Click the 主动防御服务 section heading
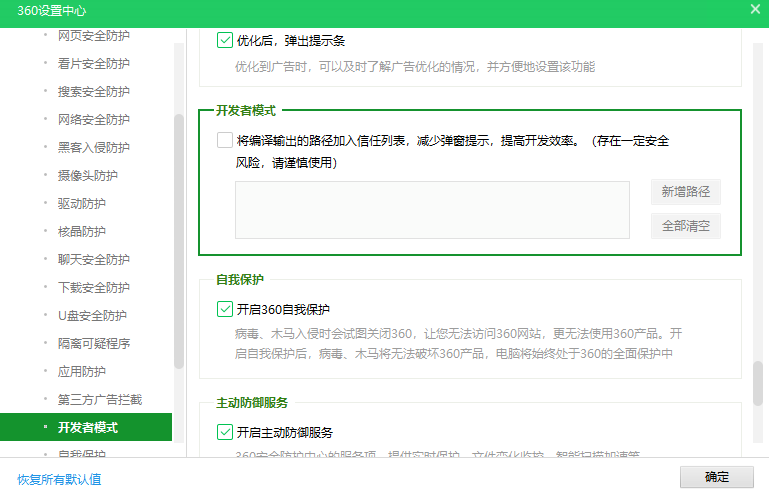 point(252,403)
